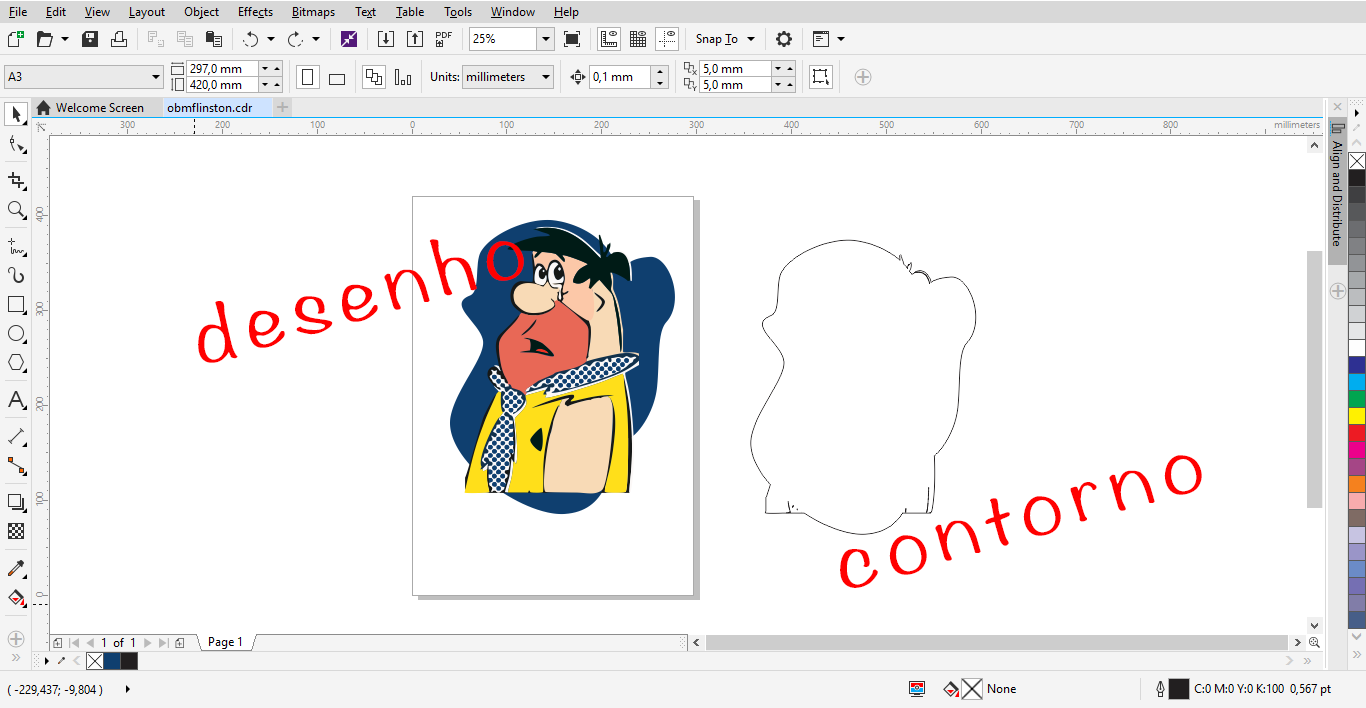Toggle Current page layout button
Screen dimensions: 1366x708
[403, 77]
